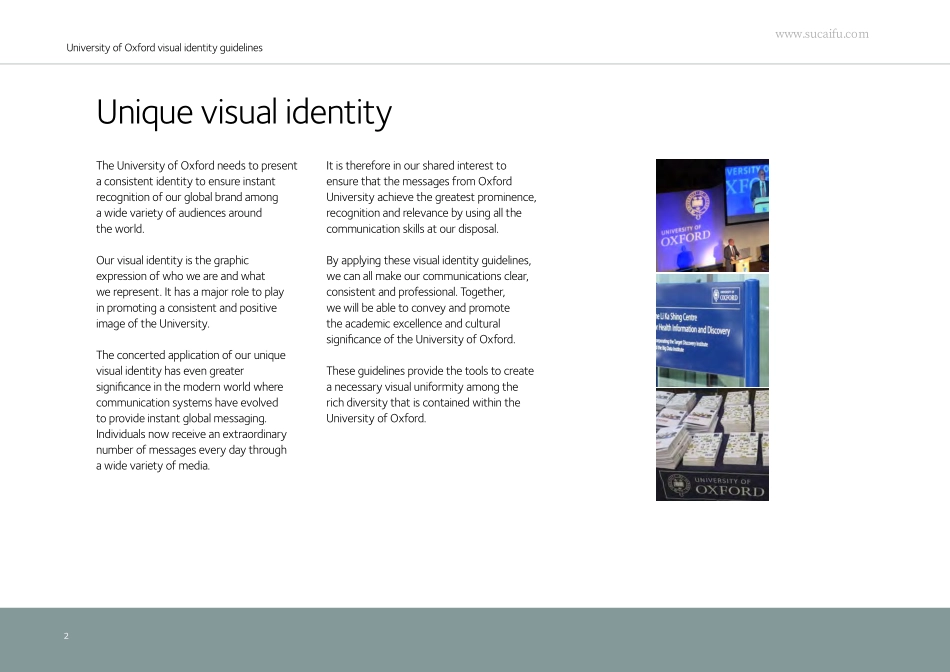Click the header text 'University of Oxford visual identity guidelines'
This screenshot has width=950, height=672.
pos(164,48)
